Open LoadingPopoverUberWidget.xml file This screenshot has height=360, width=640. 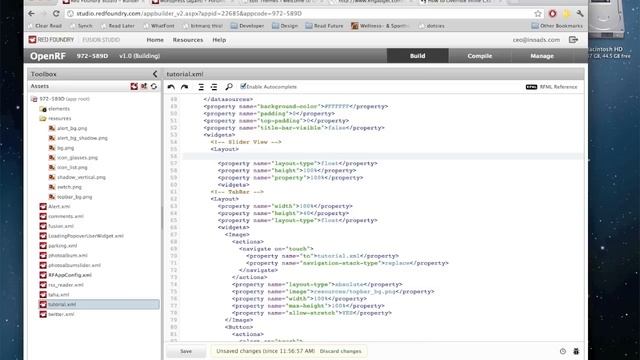click(x=82, y=236)
